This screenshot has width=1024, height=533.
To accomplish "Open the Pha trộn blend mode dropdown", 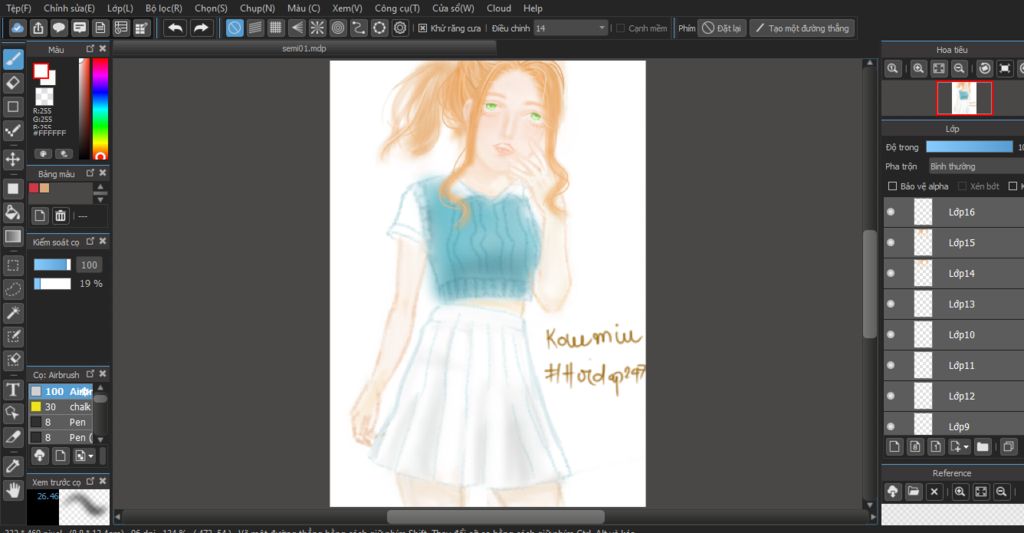I will click(976, 167).
